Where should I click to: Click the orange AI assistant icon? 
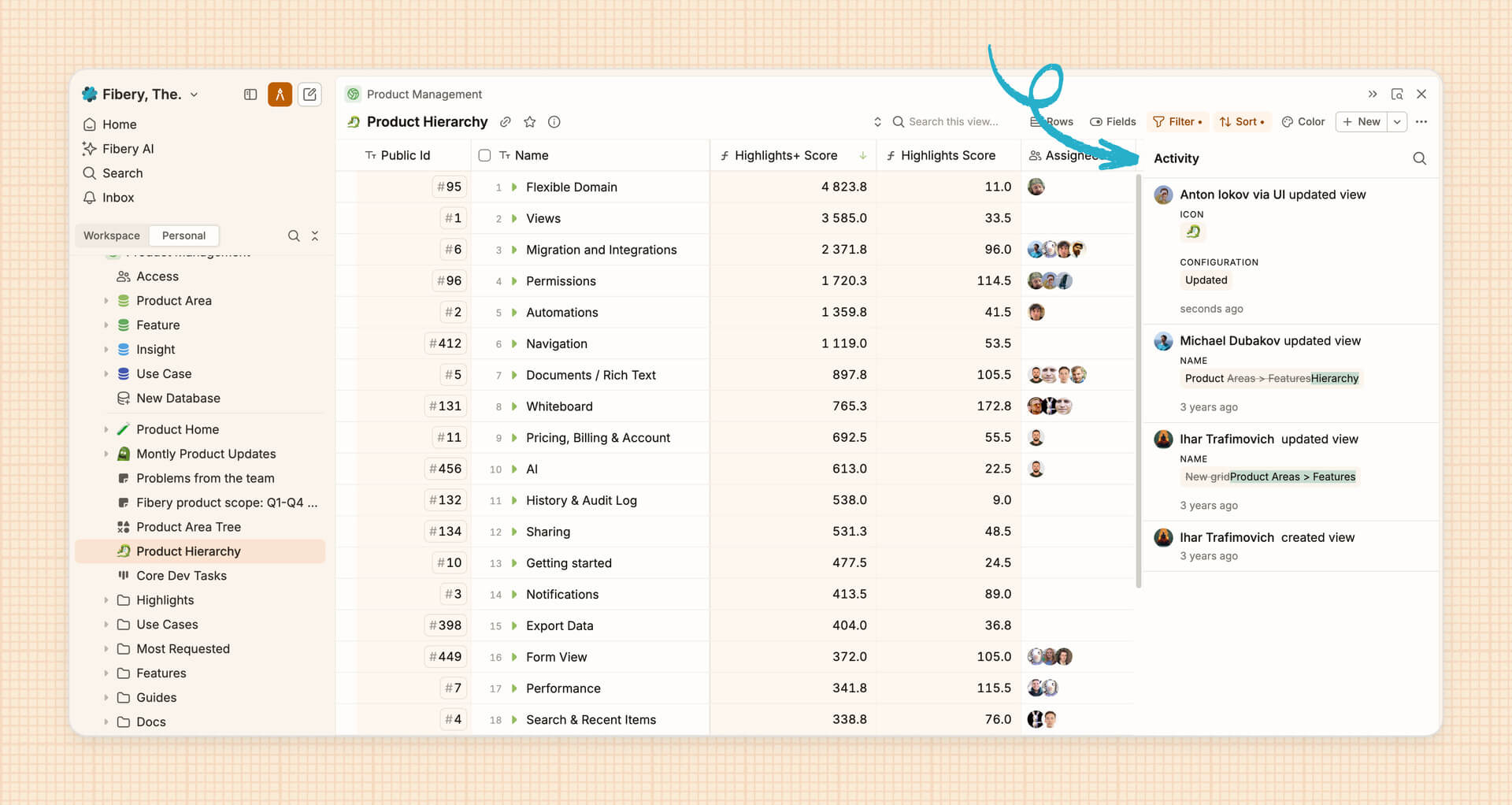click(x=280, y=95)
